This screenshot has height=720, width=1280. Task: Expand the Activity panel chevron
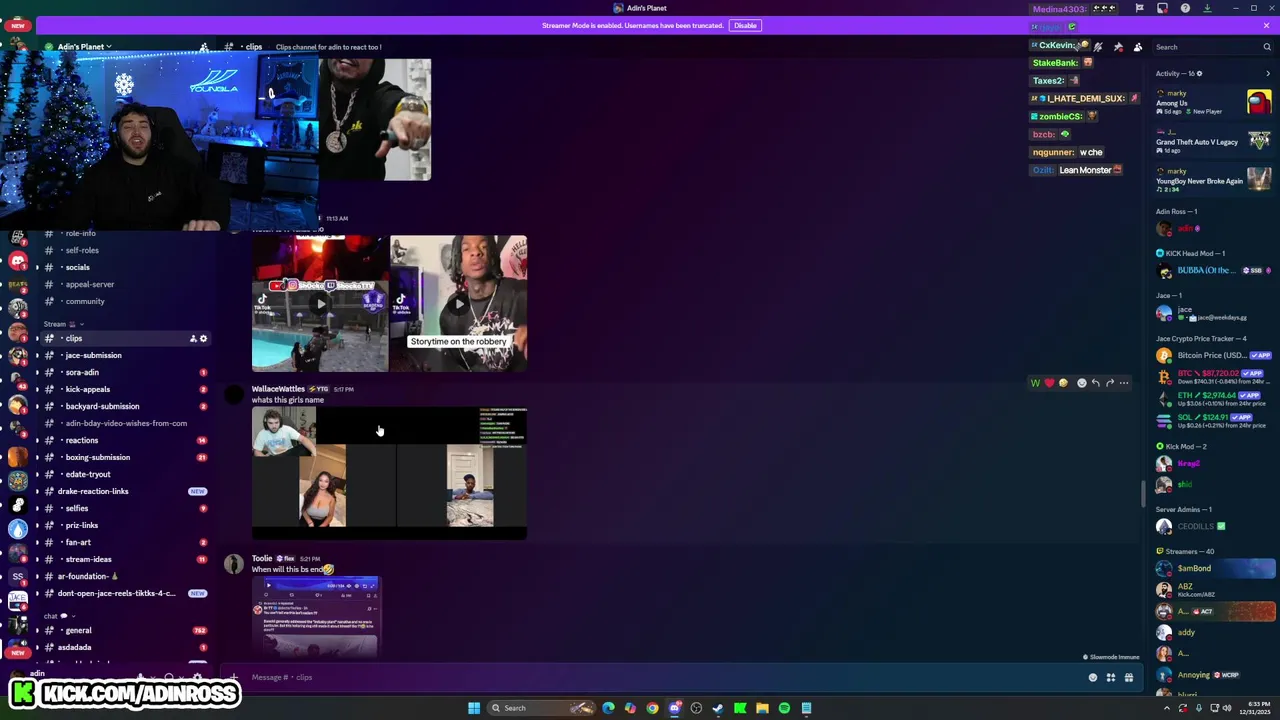[1268, 73]
